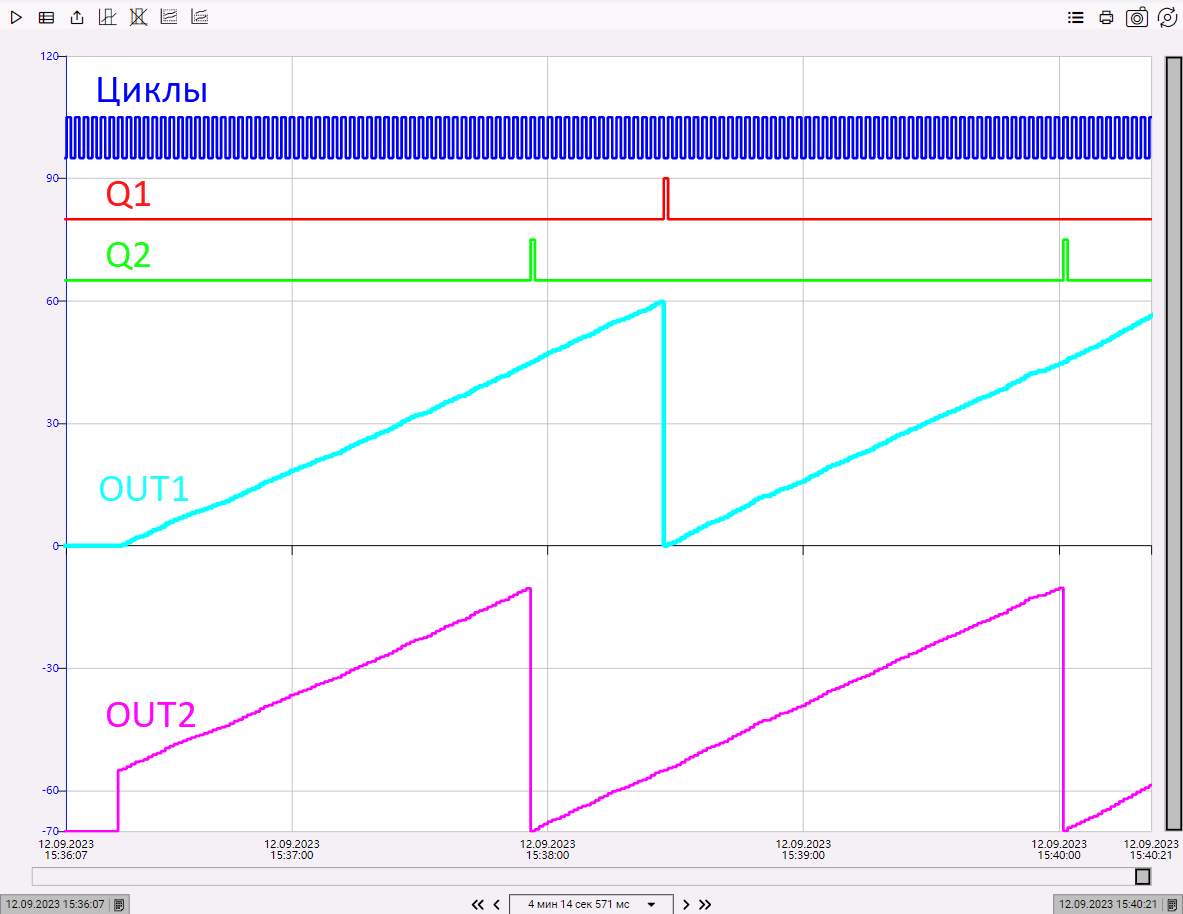Click the '4 мин 14 сек 571 мс' field

tap(579, 904)
